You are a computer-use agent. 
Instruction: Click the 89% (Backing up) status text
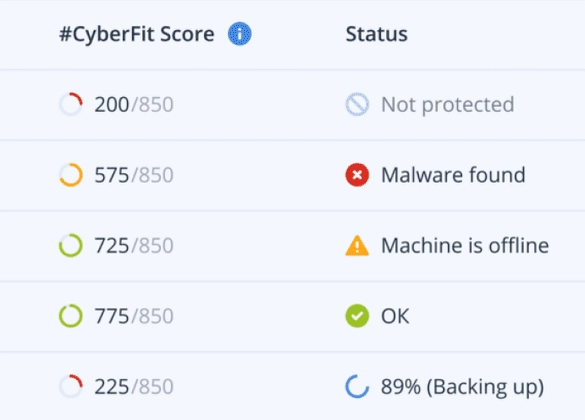coord(462,387)
